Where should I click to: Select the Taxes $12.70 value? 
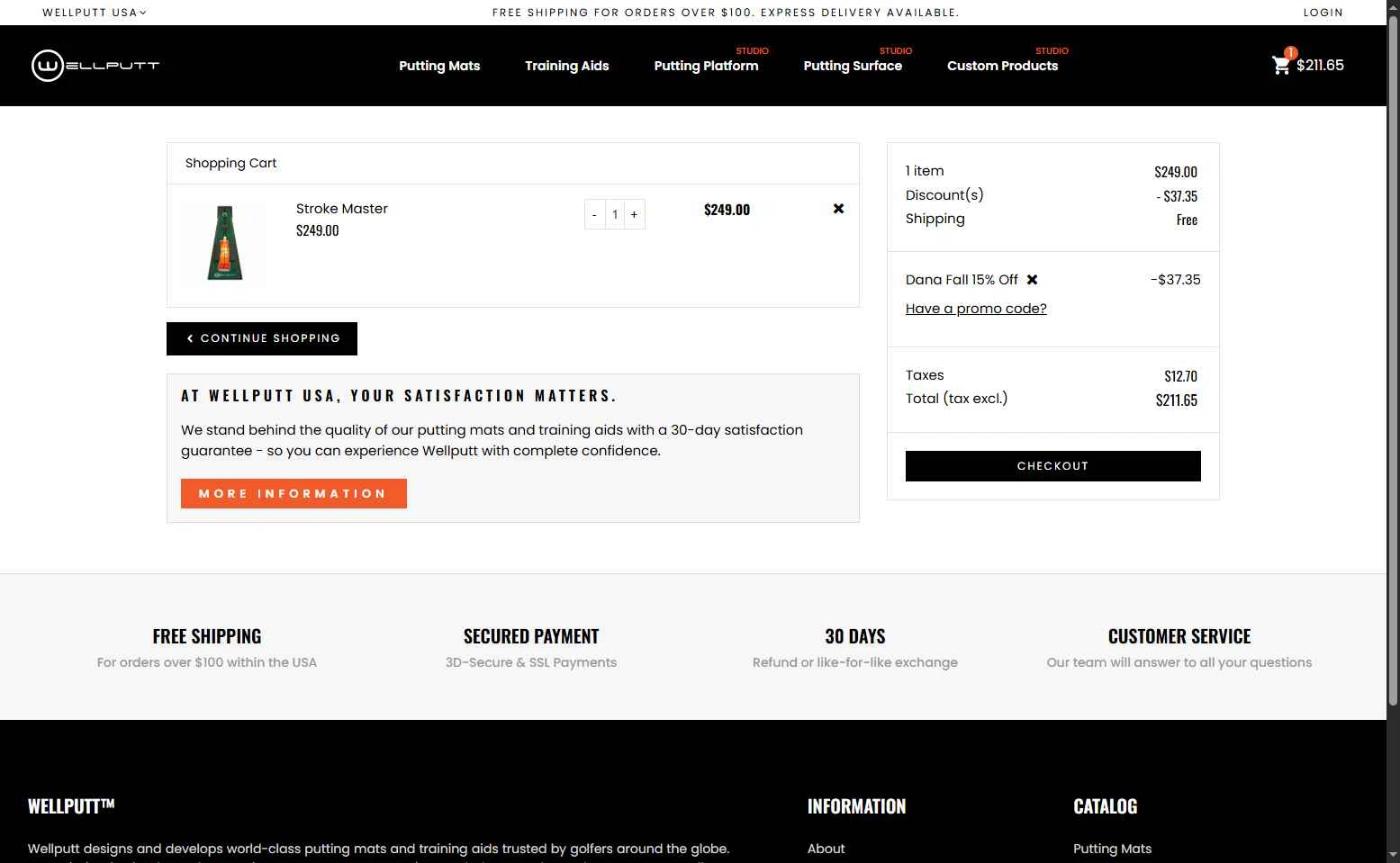coord(1180,376)
